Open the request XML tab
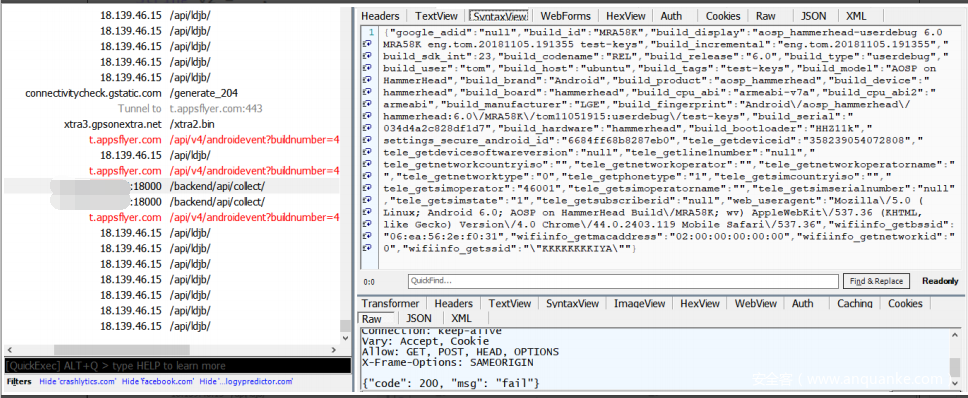 click(856, 17)
